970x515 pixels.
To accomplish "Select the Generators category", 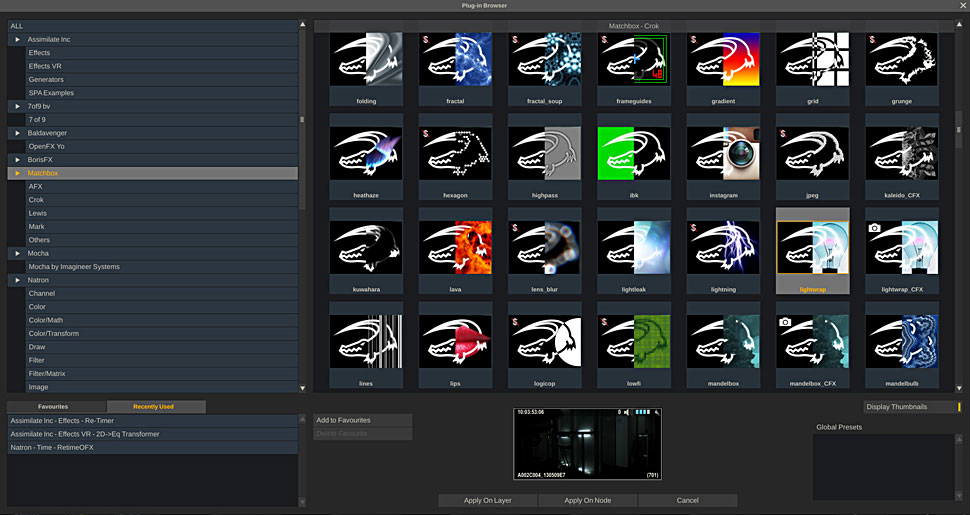I will click(x=162, y=79).
